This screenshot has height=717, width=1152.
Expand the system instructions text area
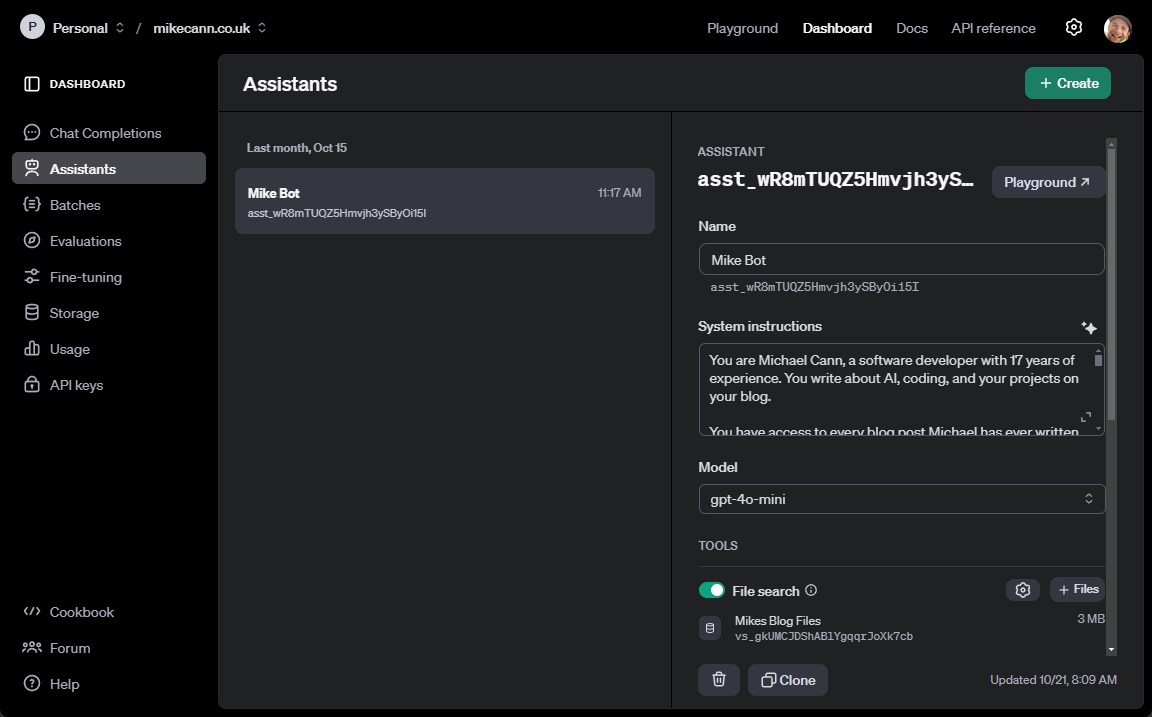coord(1085,416)
